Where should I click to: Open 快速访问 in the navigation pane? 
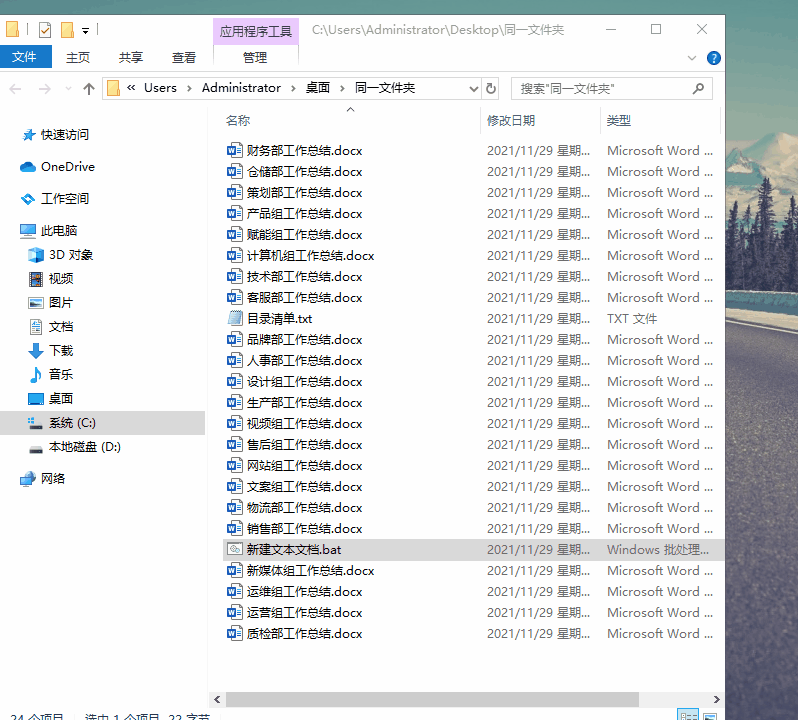pyautogui.click(x=65, y=135)
